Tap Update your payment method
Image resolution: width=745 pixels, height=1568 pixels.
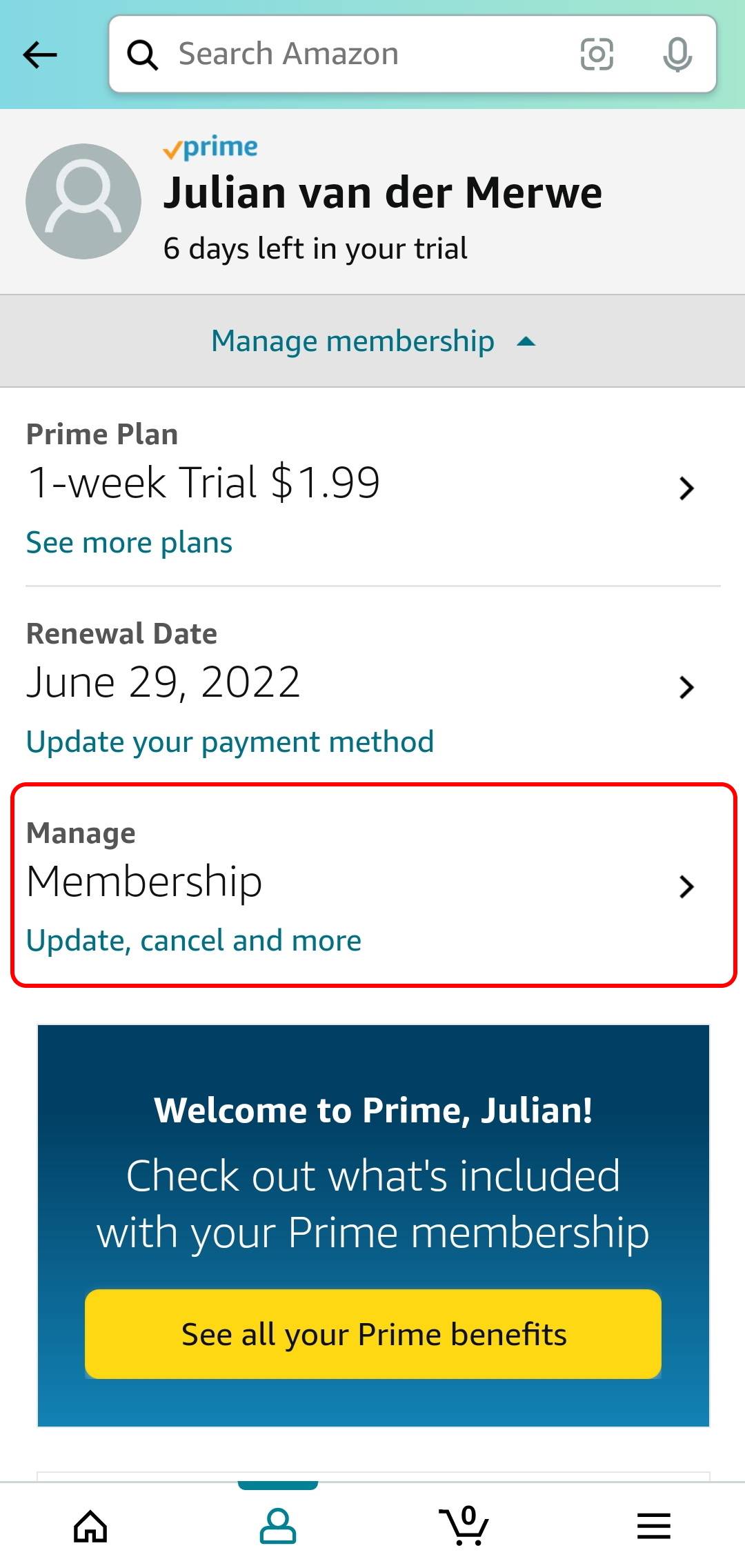tap(229, 742)
